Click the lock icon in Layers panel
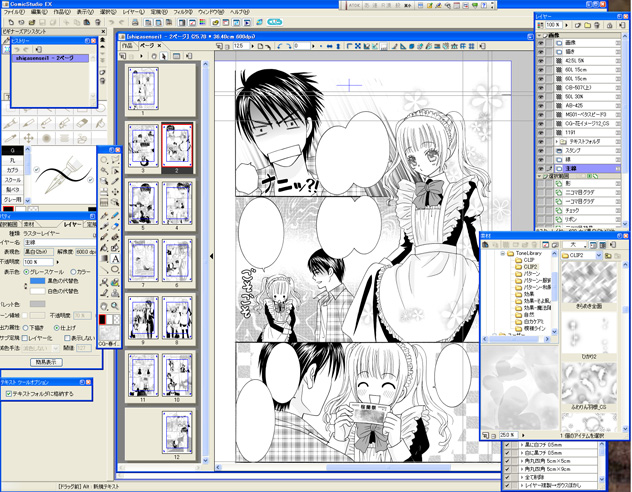The image size is (632, 492). tap(609, 25)
